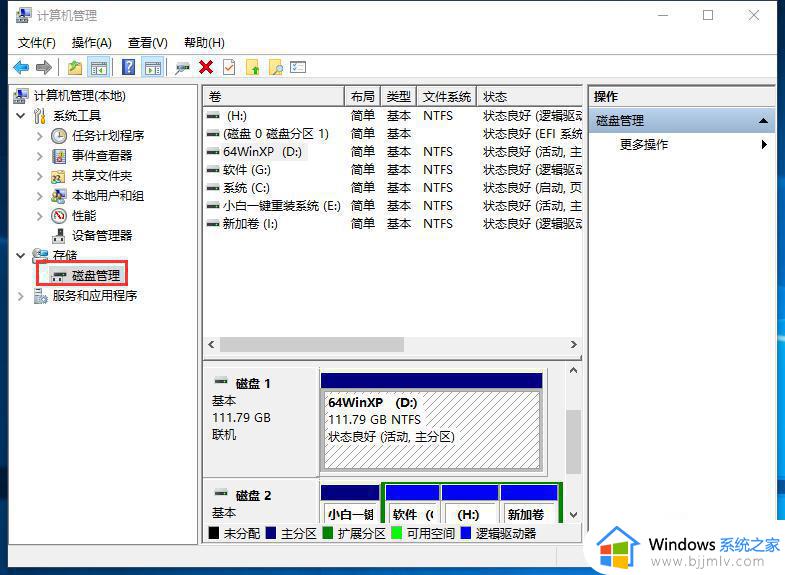Click the checkmark properties toolbar icon
This screenshot has width=785, height=575.
229,67
